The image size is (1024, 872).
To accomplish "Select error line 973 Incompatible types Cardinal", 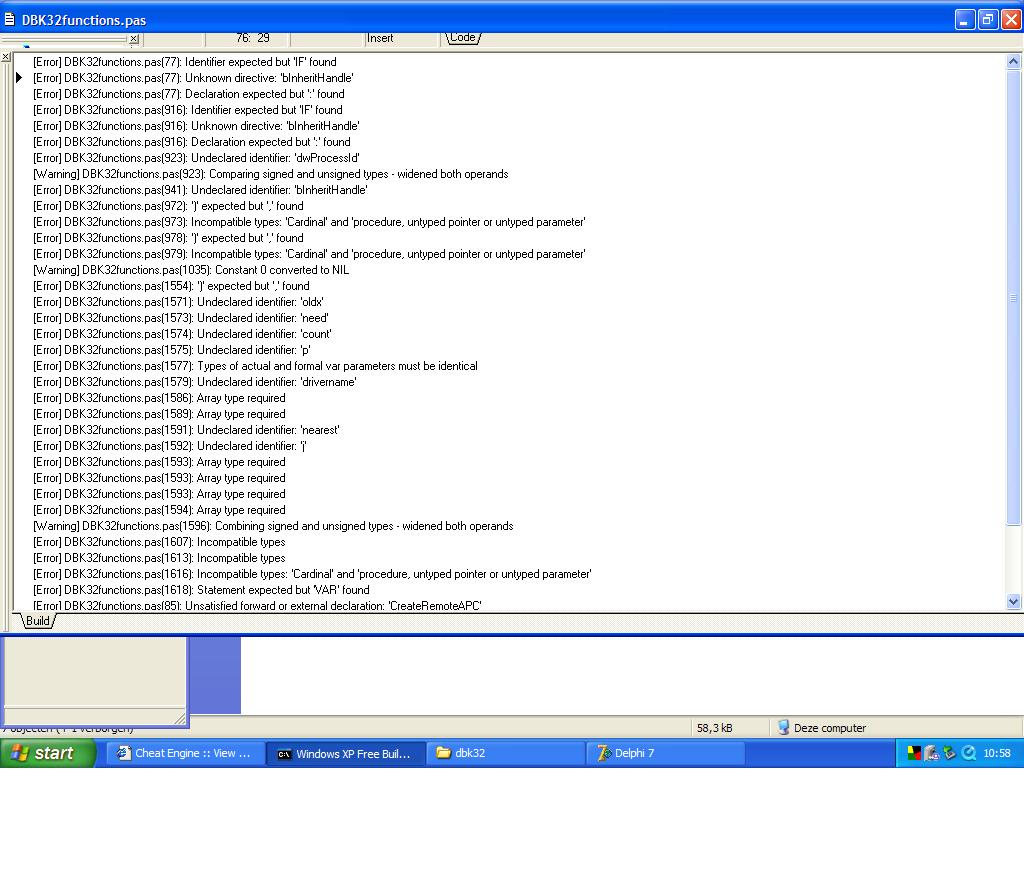I will [x=309, y=222].
